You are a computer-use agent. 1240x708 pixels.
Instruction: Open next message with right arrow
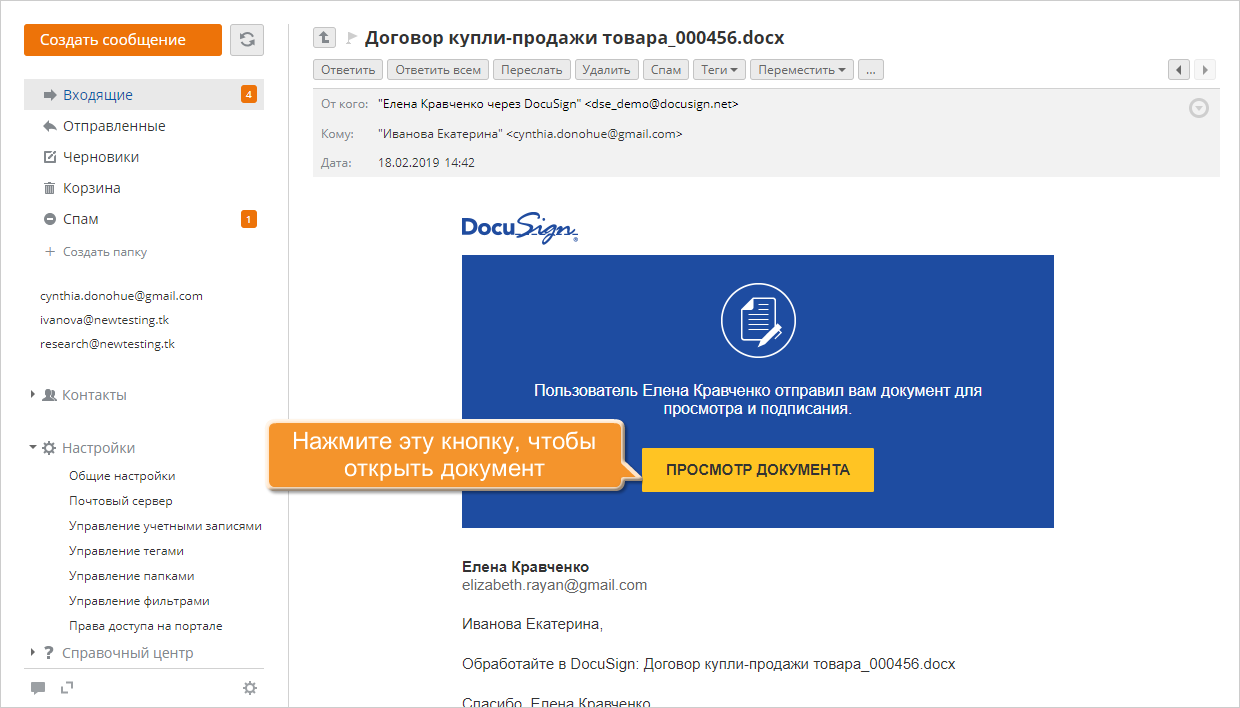(1204, 70)
